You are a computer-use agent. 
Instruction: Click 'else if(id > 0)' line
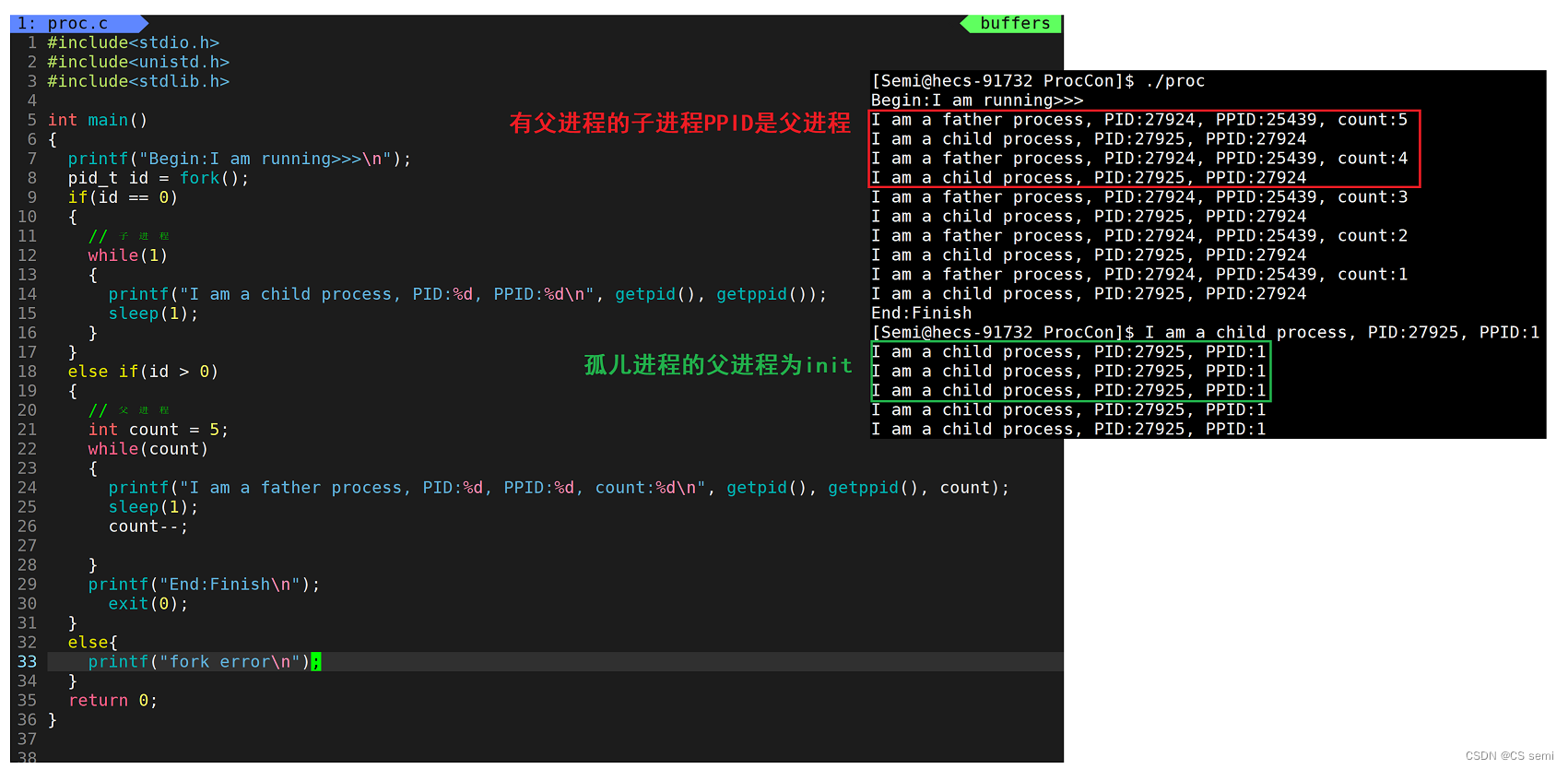coord(143,372)
